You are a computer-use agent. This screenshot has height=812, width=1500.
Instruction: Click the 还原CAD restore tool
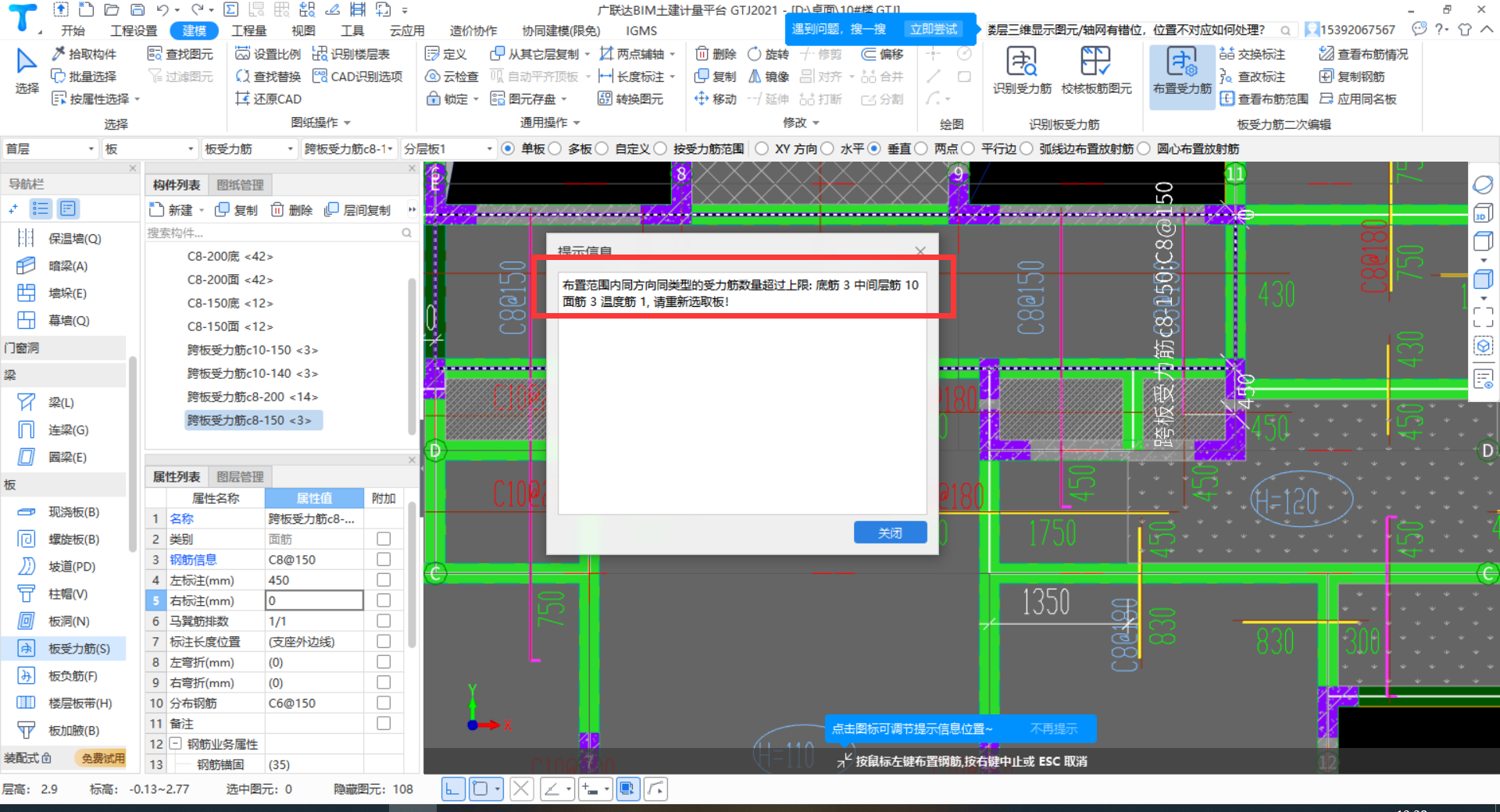(269, 99)
